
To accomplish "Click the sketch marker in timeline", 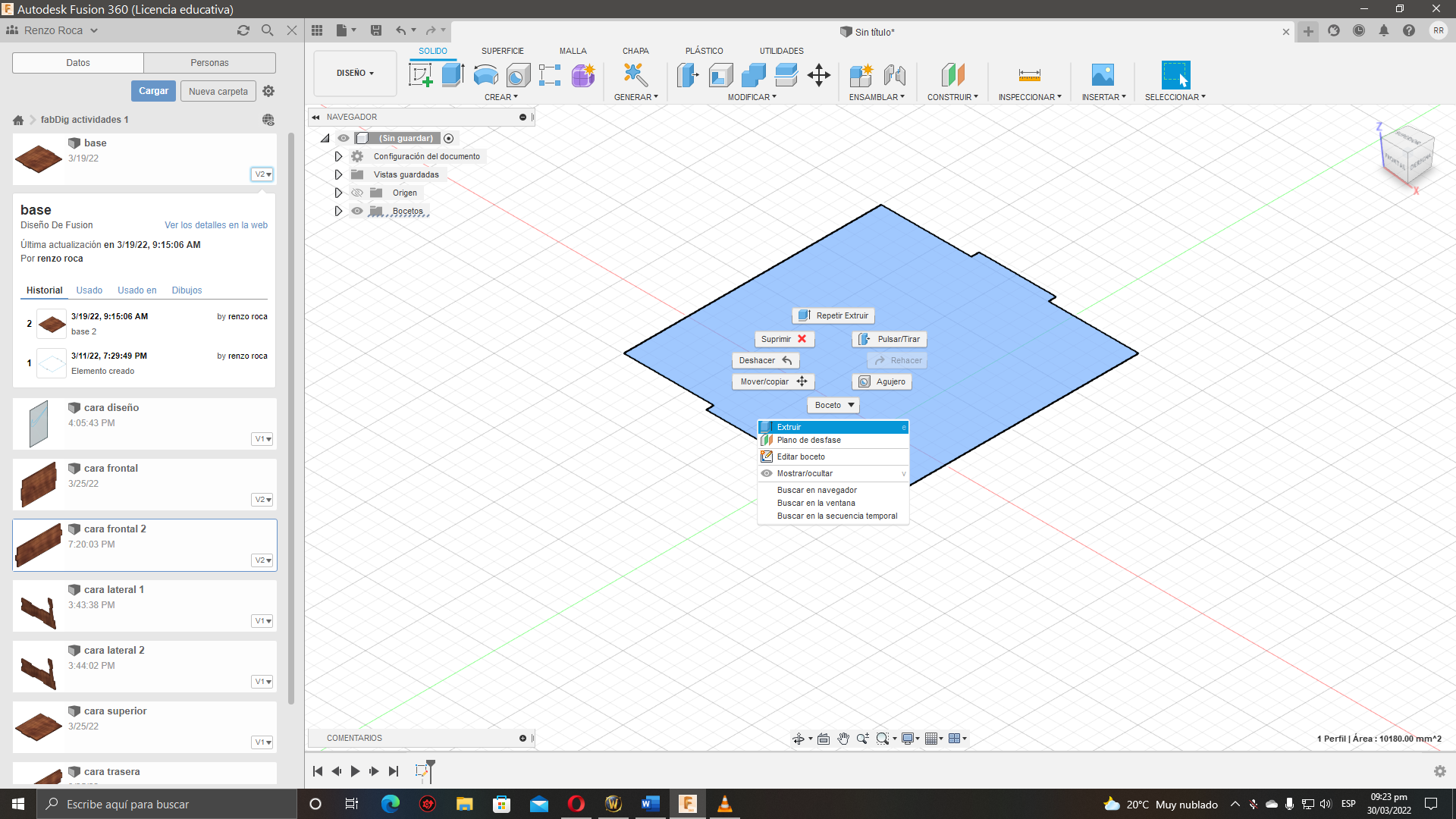I will tap(422, 771).
